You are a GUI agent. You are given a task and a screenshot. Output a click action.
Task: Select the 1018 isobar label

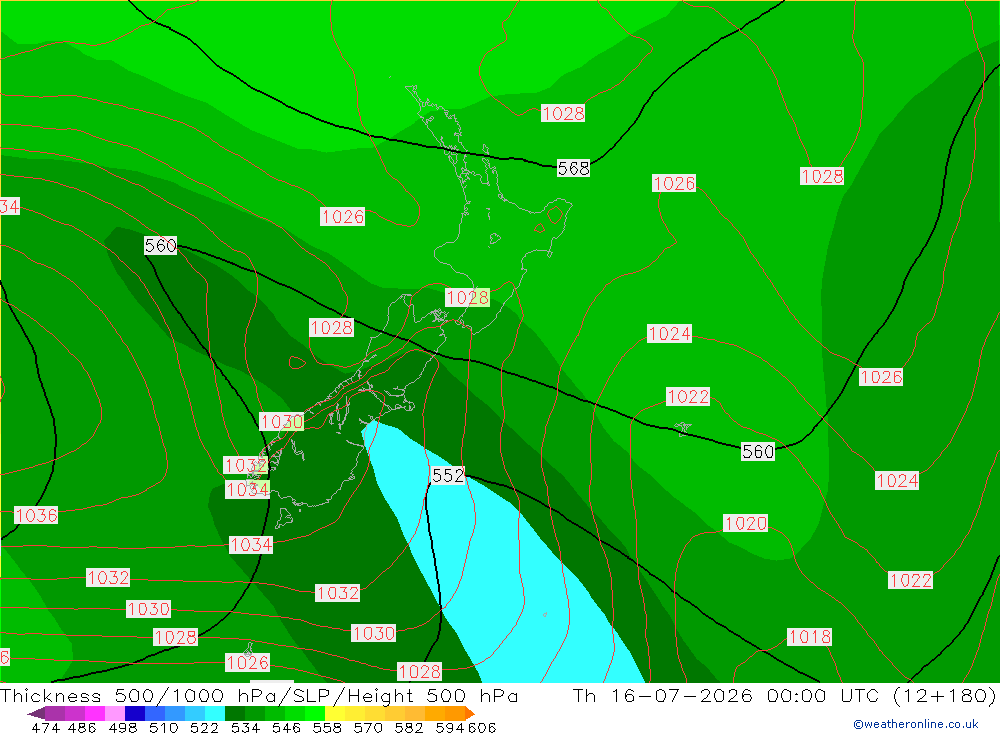coord(809,637)
